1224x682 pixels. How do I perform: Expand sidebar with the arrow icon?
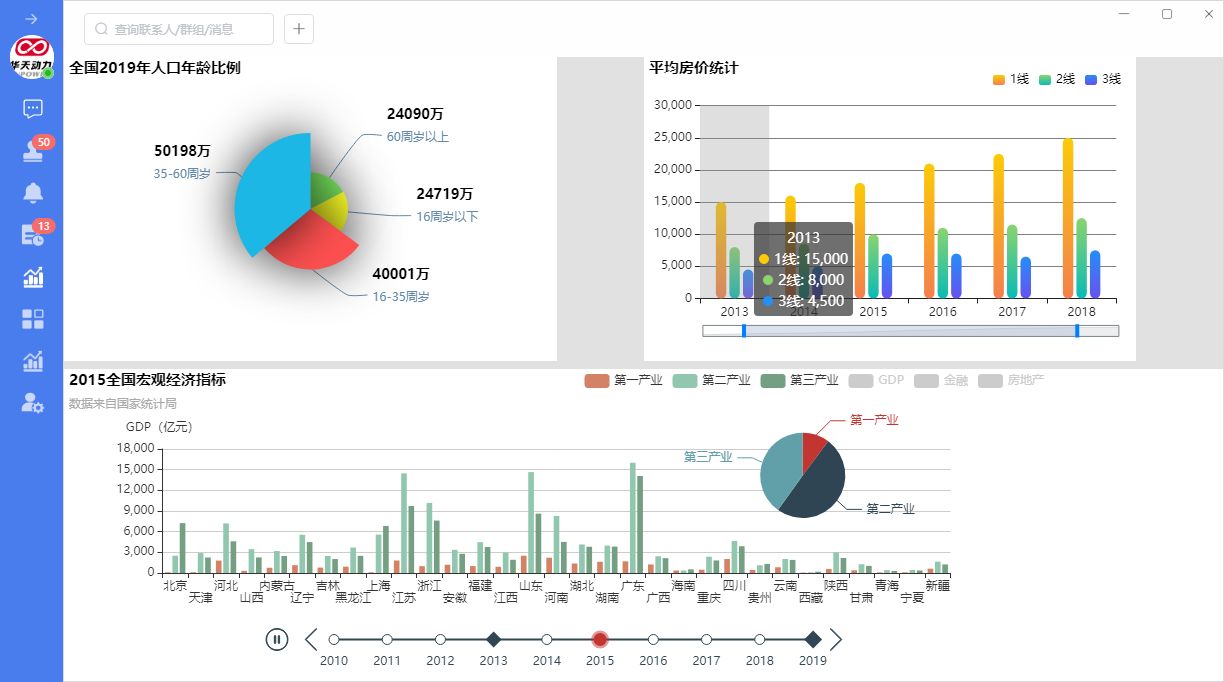(x=32, y=19)
